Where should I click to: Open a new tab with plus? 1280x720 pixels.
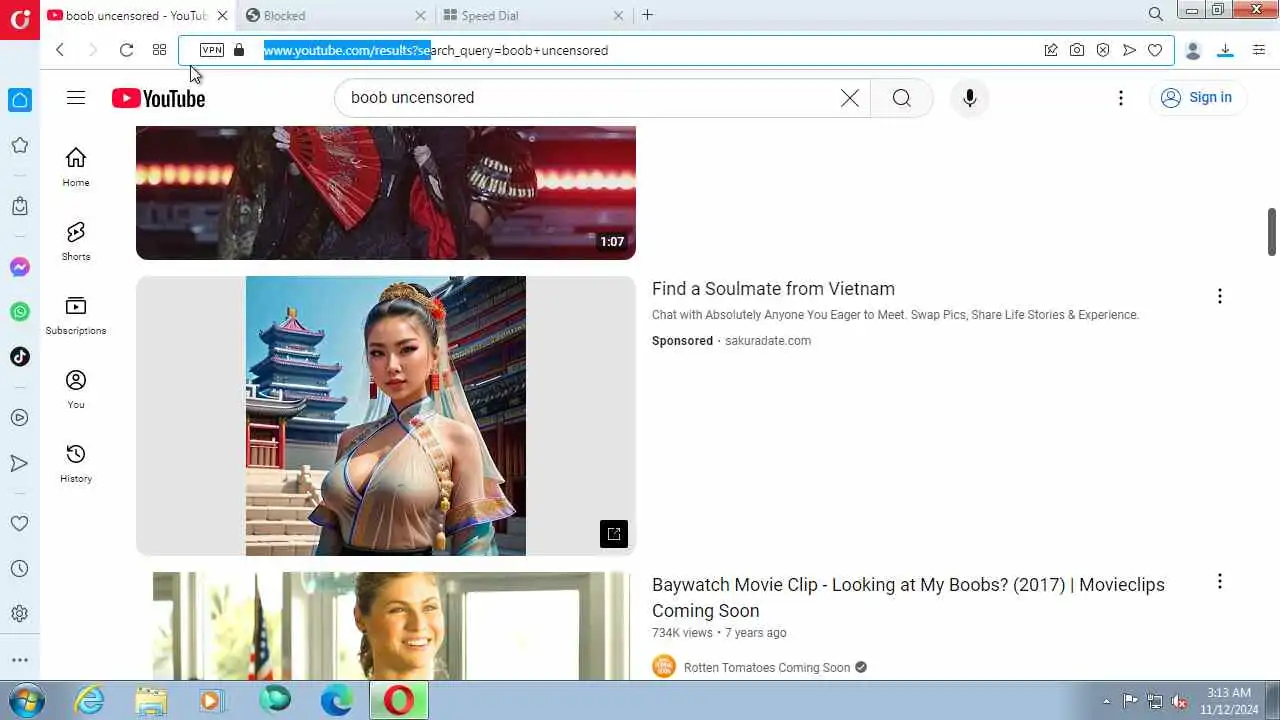[647, 15]
